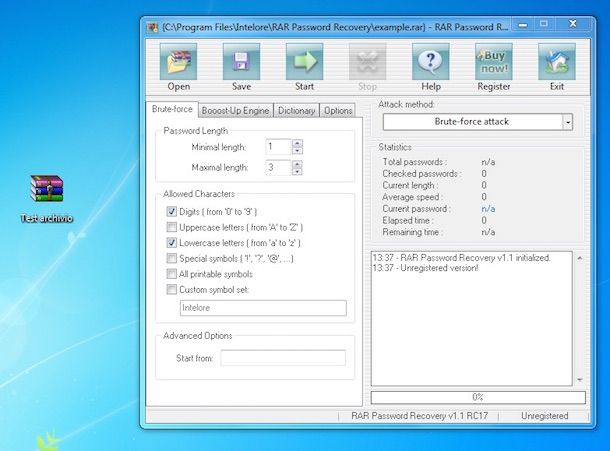Image resolution: width=610 pixels, height=451 pixels.
Task: Enable Custom symbol set checkbox
Action: (171, 289)
